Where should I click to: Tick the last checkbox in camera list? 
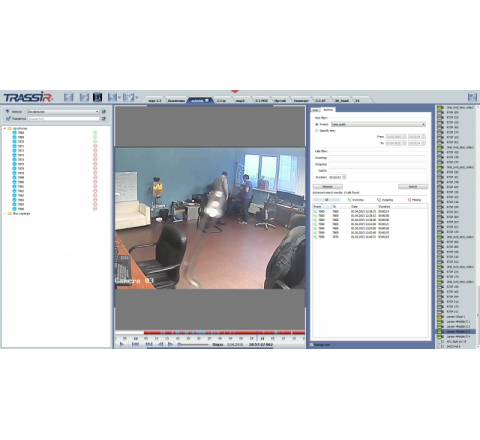(439, 347)
